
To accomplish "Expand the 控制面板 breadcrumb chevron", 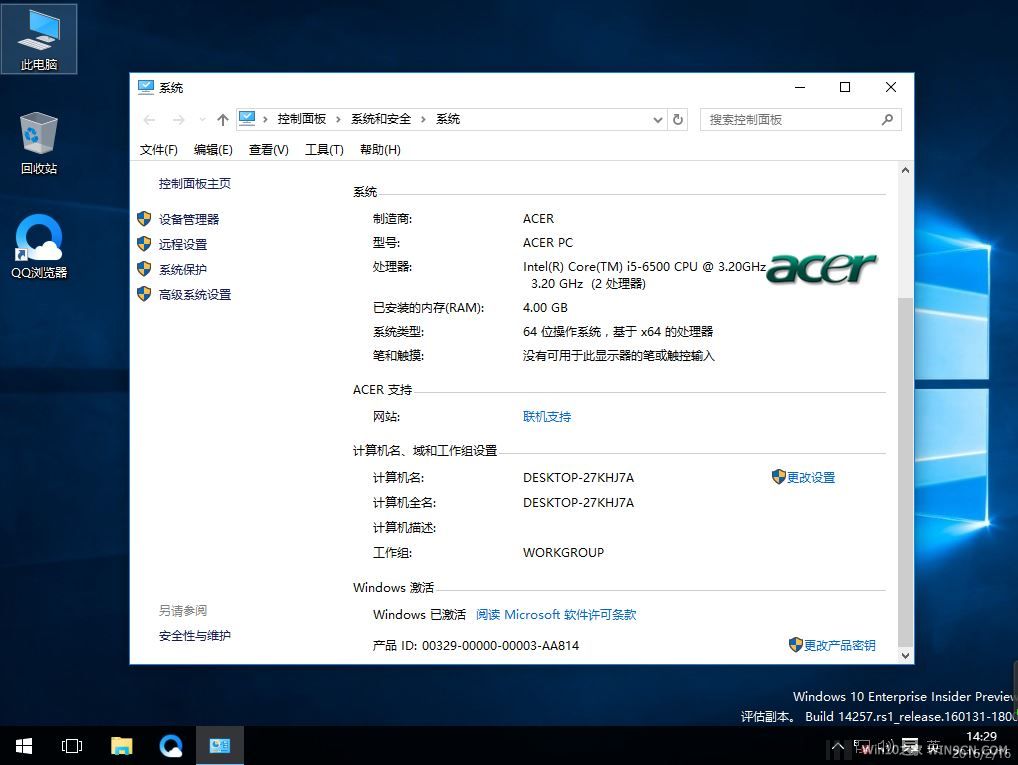I will click(338, 119).
